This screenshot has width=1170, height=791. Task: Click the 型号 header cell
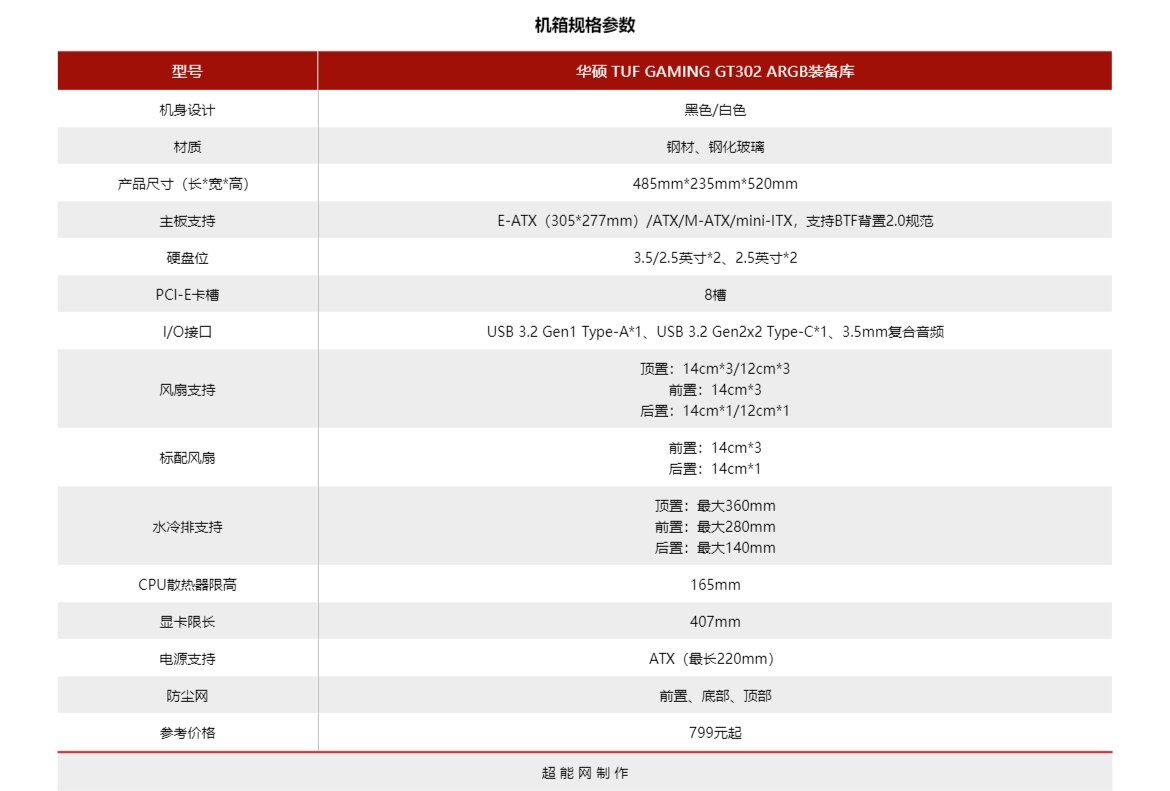[187, 71]
